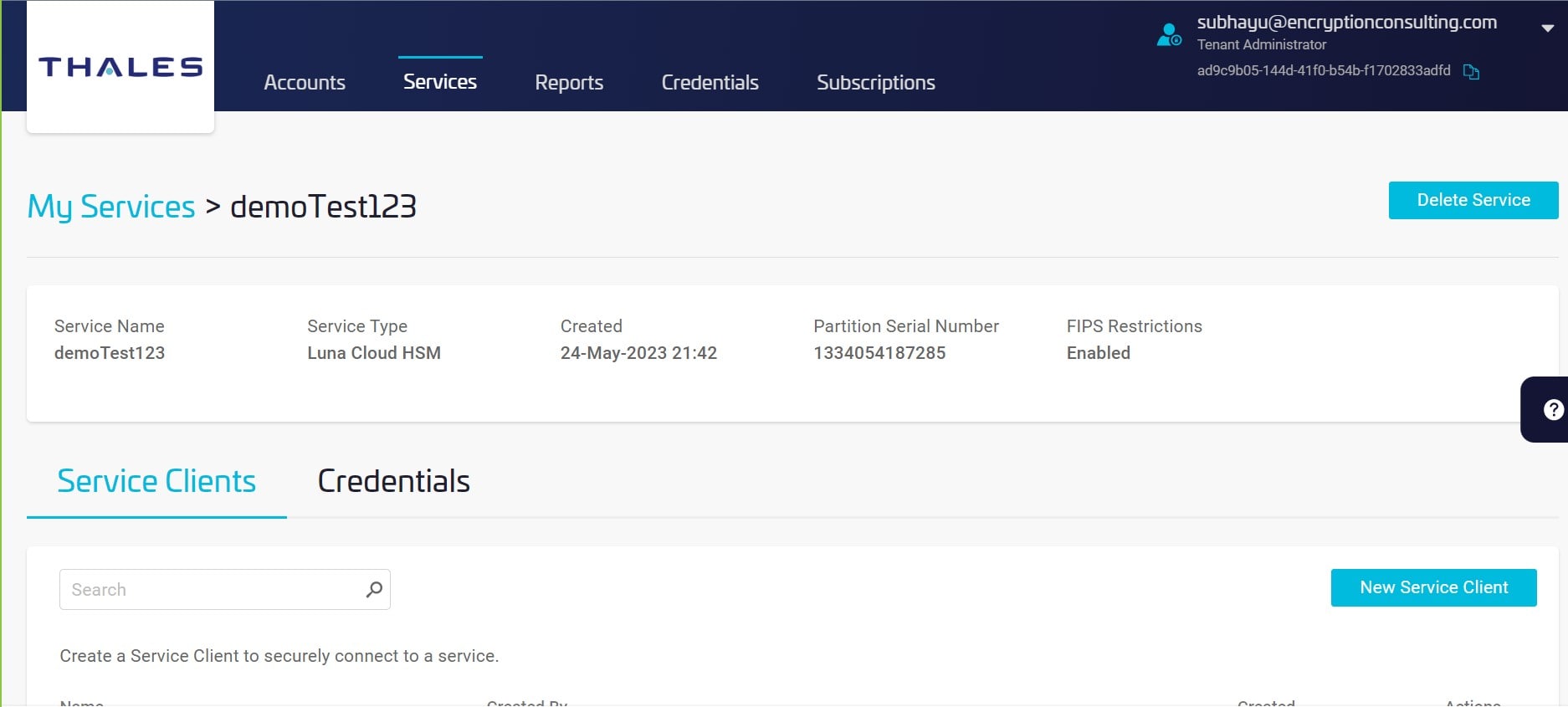The height and width of the screenshot is (707, 1568).
Task: Copy the tenant ID using copy icon
Action: 1471,72
